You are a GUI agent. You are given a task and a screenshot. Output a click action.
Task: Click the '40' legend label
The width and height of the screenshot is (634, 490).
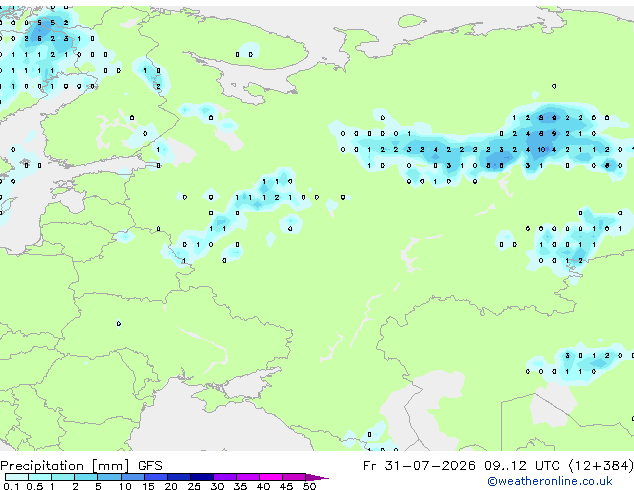click(x=263, y=486)
